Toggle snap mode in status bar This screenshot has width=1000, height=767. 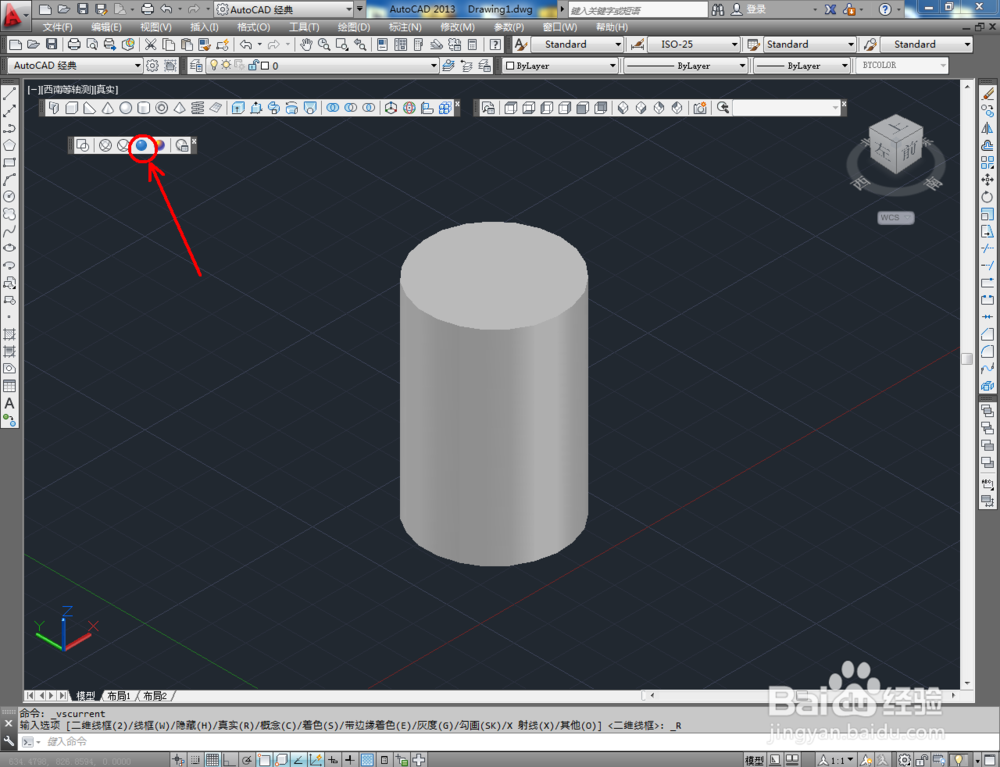(x=195, y=759)
